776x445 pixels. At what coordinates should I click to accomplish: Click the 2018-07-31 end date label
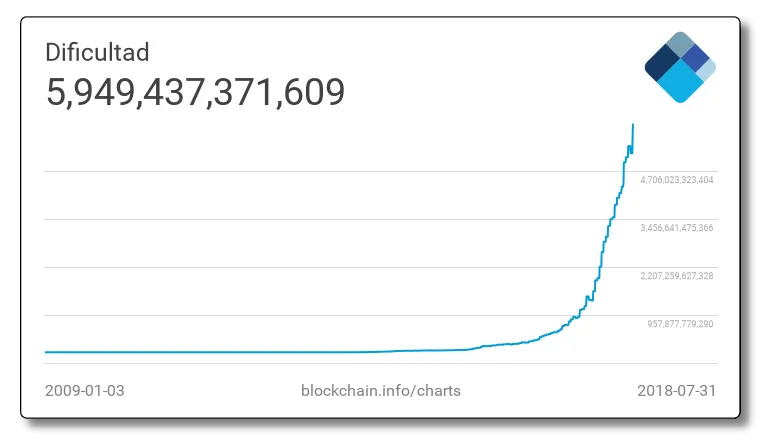tap(676, 390)
